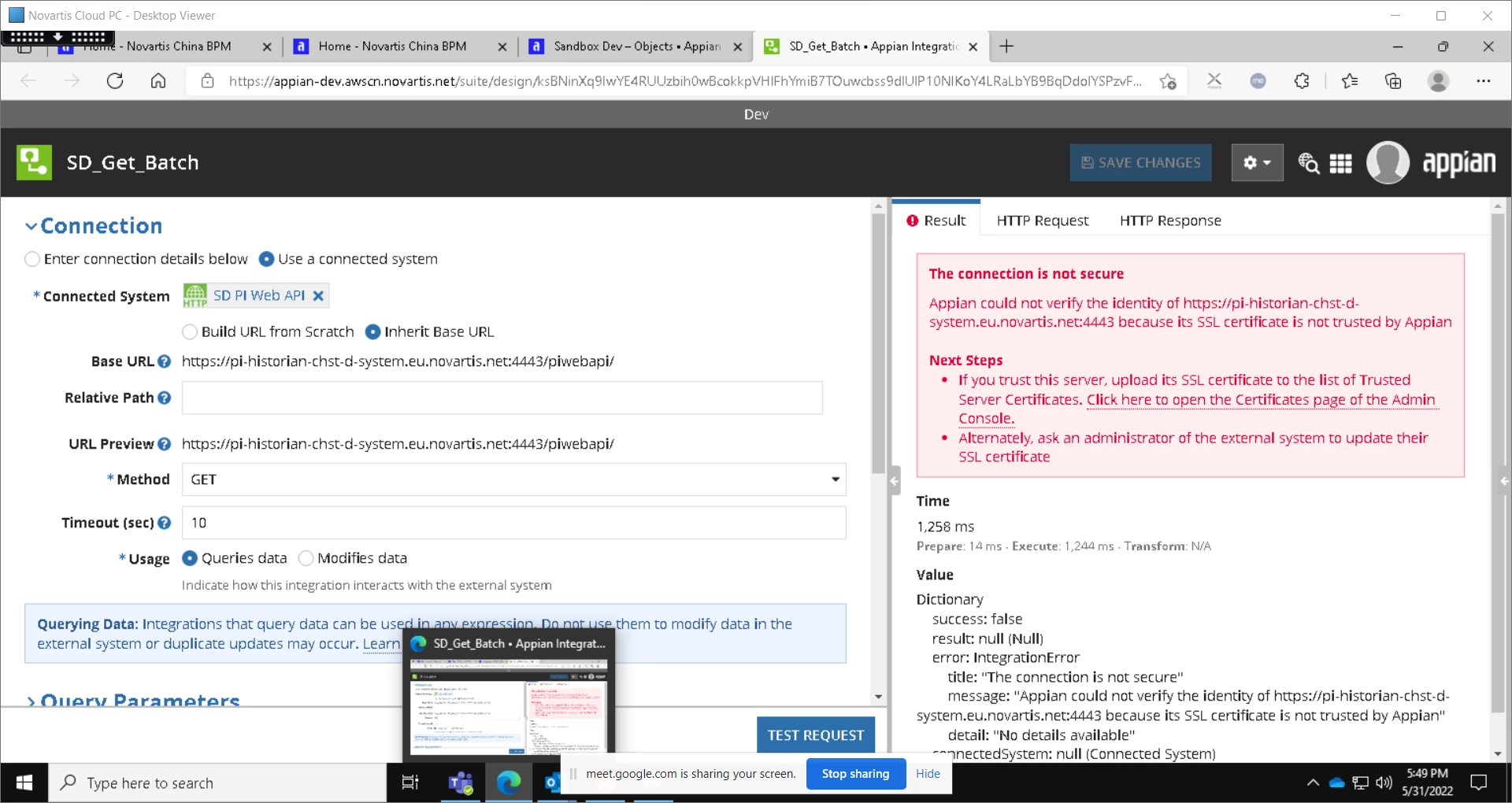1512x803 pixels.
Task: Click the Base URL help icon
Action: tap(164, 361)
